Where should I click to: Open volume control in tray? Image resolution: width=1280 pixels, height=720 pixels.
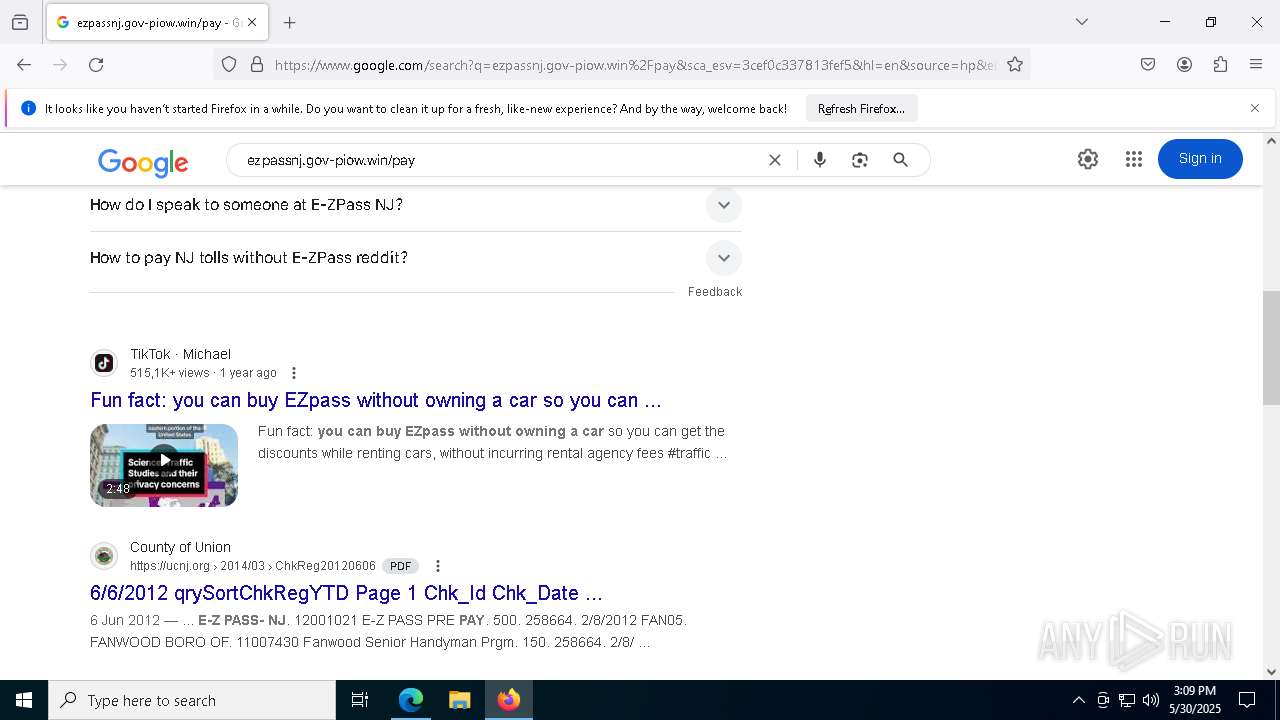[x=1151, y=700]
